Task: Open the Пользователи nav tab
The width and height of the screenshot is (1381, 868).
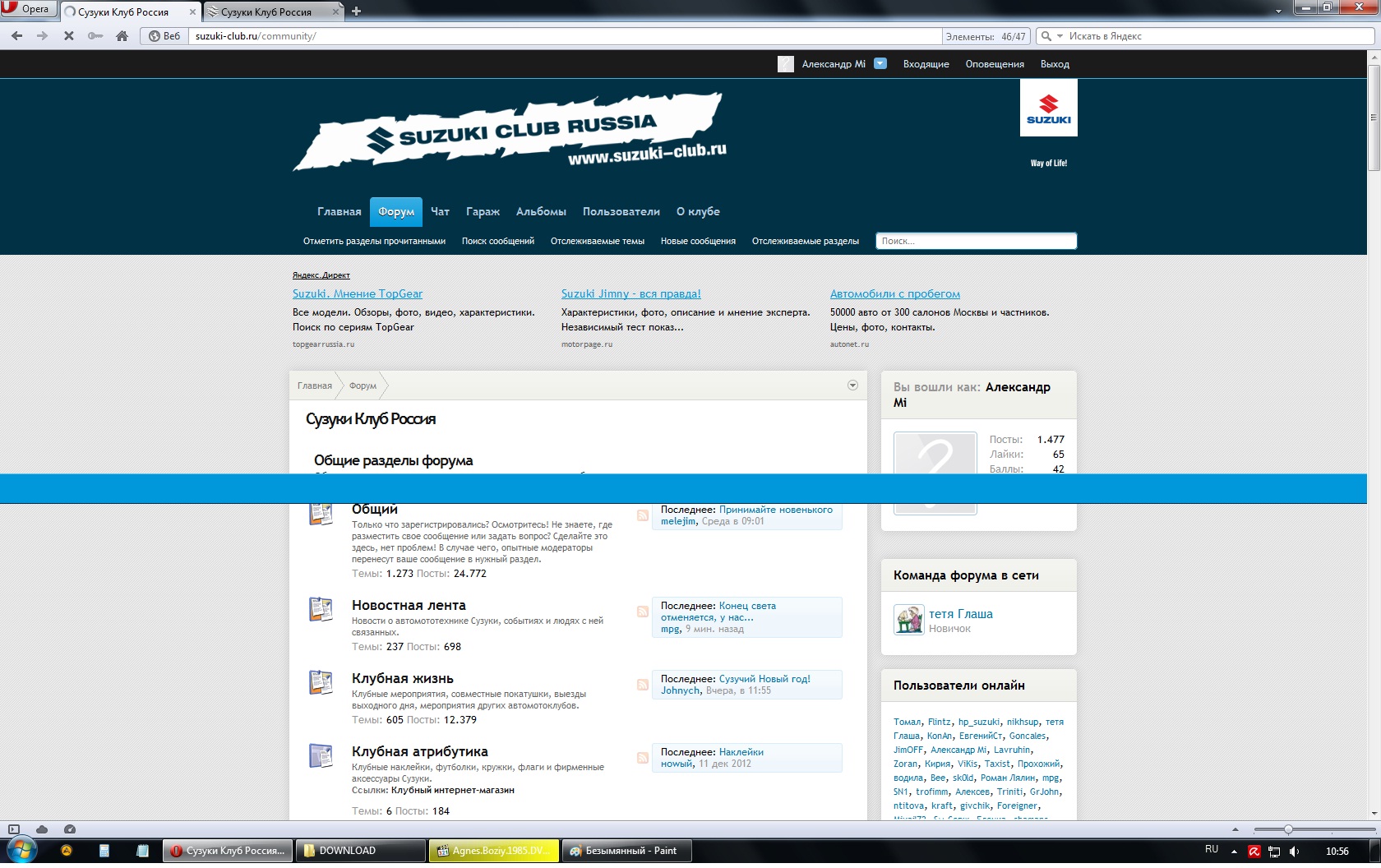Action: [x=621, y=212]
